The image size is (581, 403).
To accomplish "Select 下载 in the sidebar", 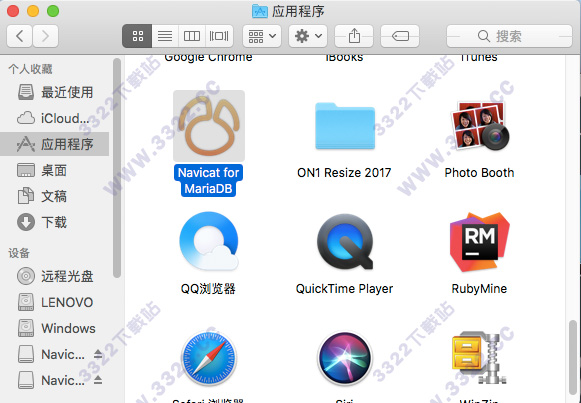I will pyautogui.click(x=54, y=222).
